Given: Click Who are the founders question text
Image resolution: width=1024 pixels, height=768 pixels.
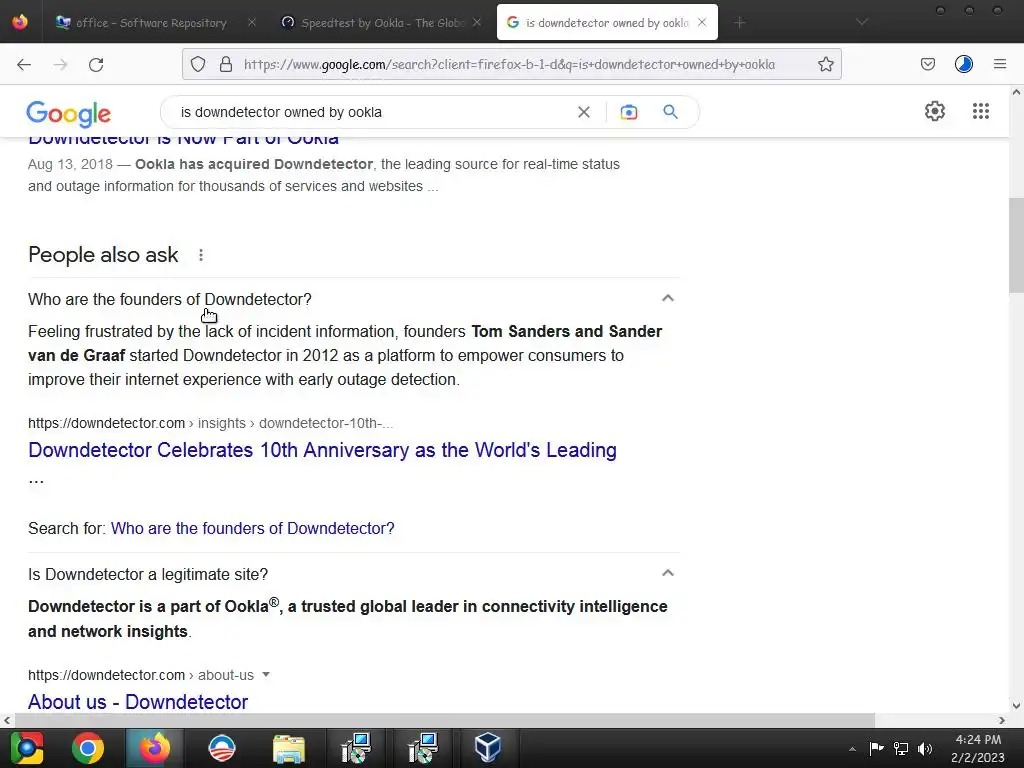Looking at the screenshot, I should point(170,300).
